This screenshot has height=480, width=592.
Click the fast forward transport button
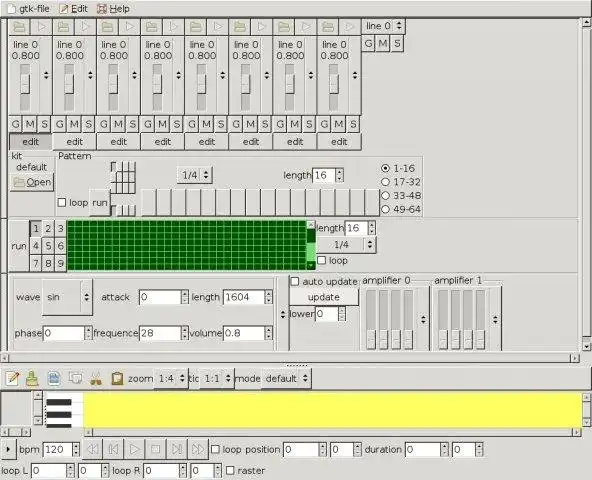[x=197, y=449]
